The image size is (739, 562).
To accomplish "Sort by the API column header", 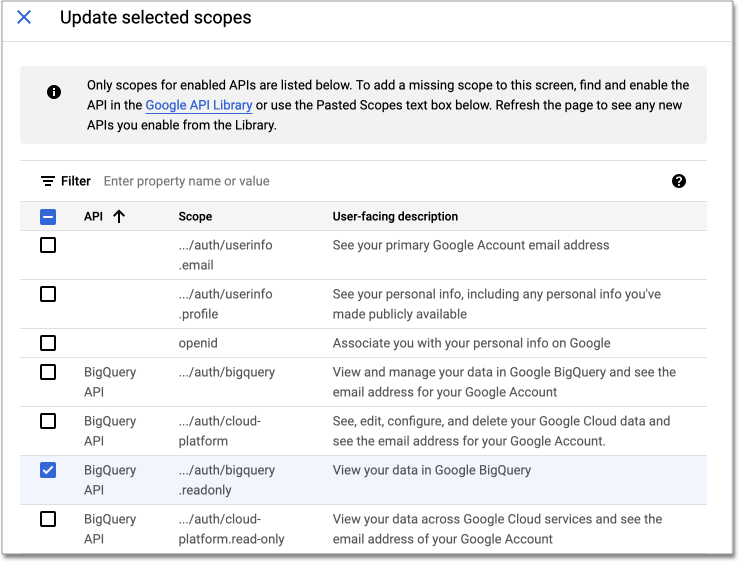I will point(93,216).
